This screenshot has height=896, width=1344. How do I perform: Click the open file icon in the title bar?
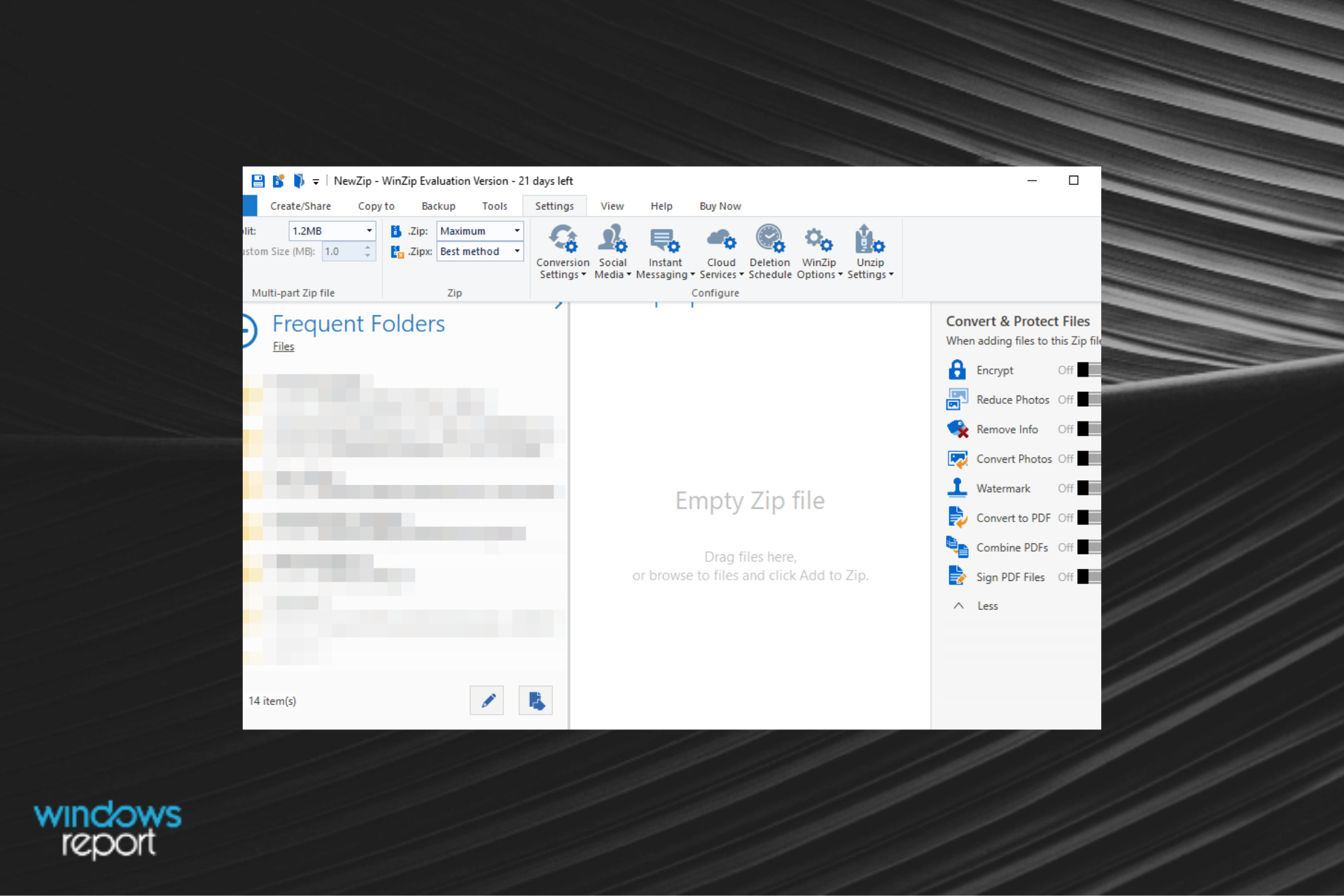(299, 181)
